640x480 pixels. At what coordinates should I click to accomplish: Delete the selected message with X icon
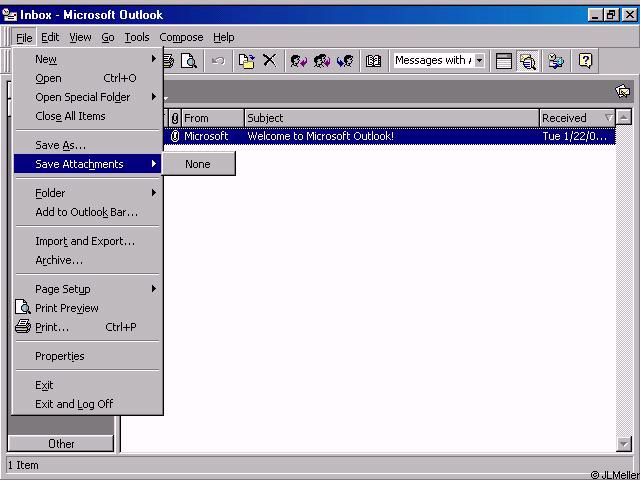[269, 61]
